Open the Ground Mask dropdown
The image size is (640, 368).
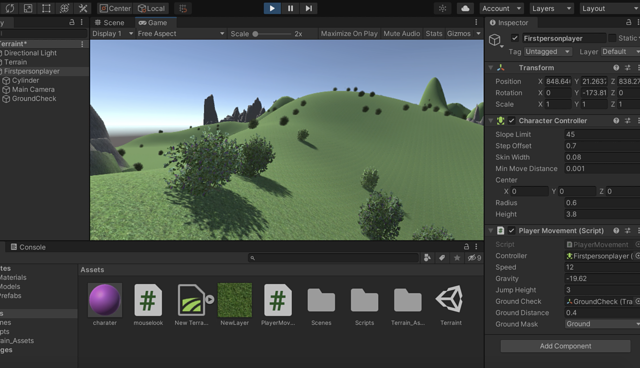602,324
